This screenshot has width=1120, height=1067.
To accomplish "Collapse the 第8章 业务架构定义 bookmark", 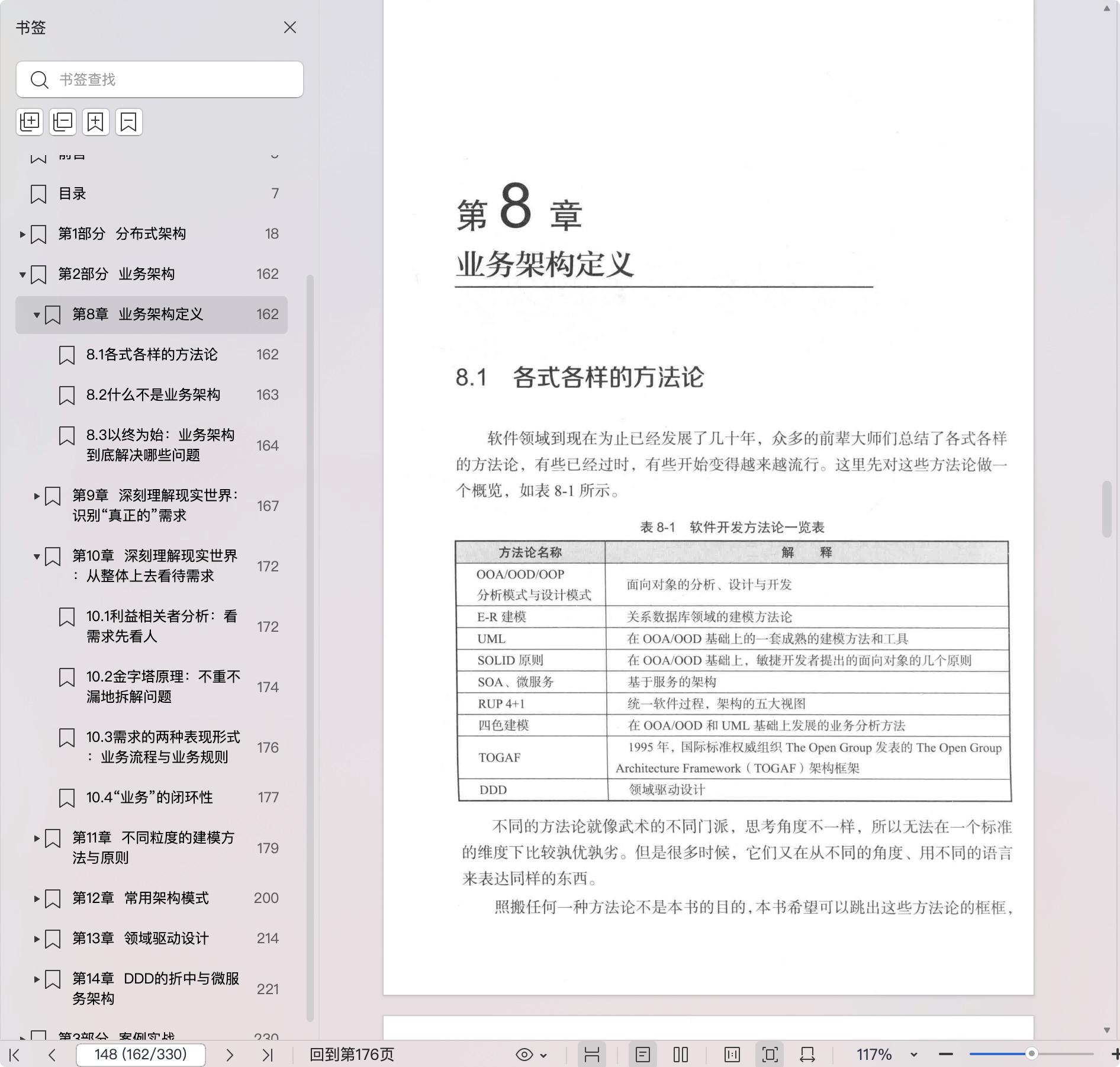I will tap(37, 315).
